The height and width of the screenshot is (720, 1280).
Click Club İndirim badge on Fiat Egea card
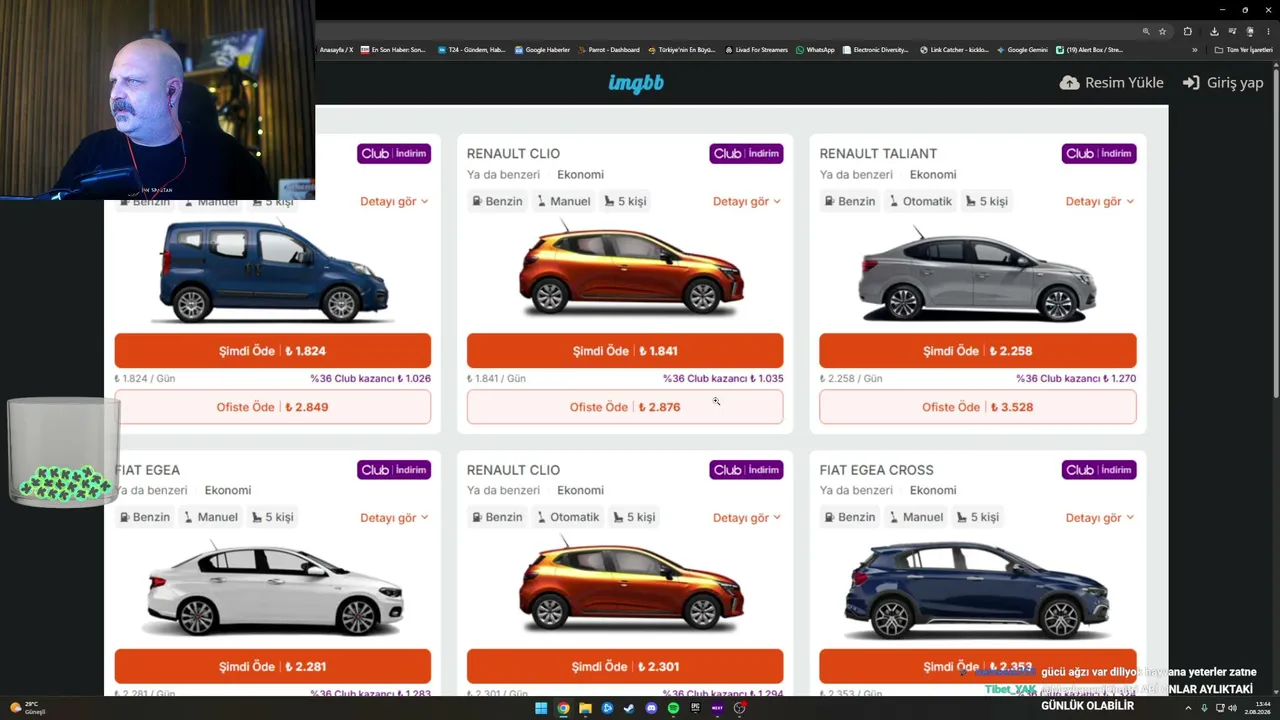click(x=394, y=470)
